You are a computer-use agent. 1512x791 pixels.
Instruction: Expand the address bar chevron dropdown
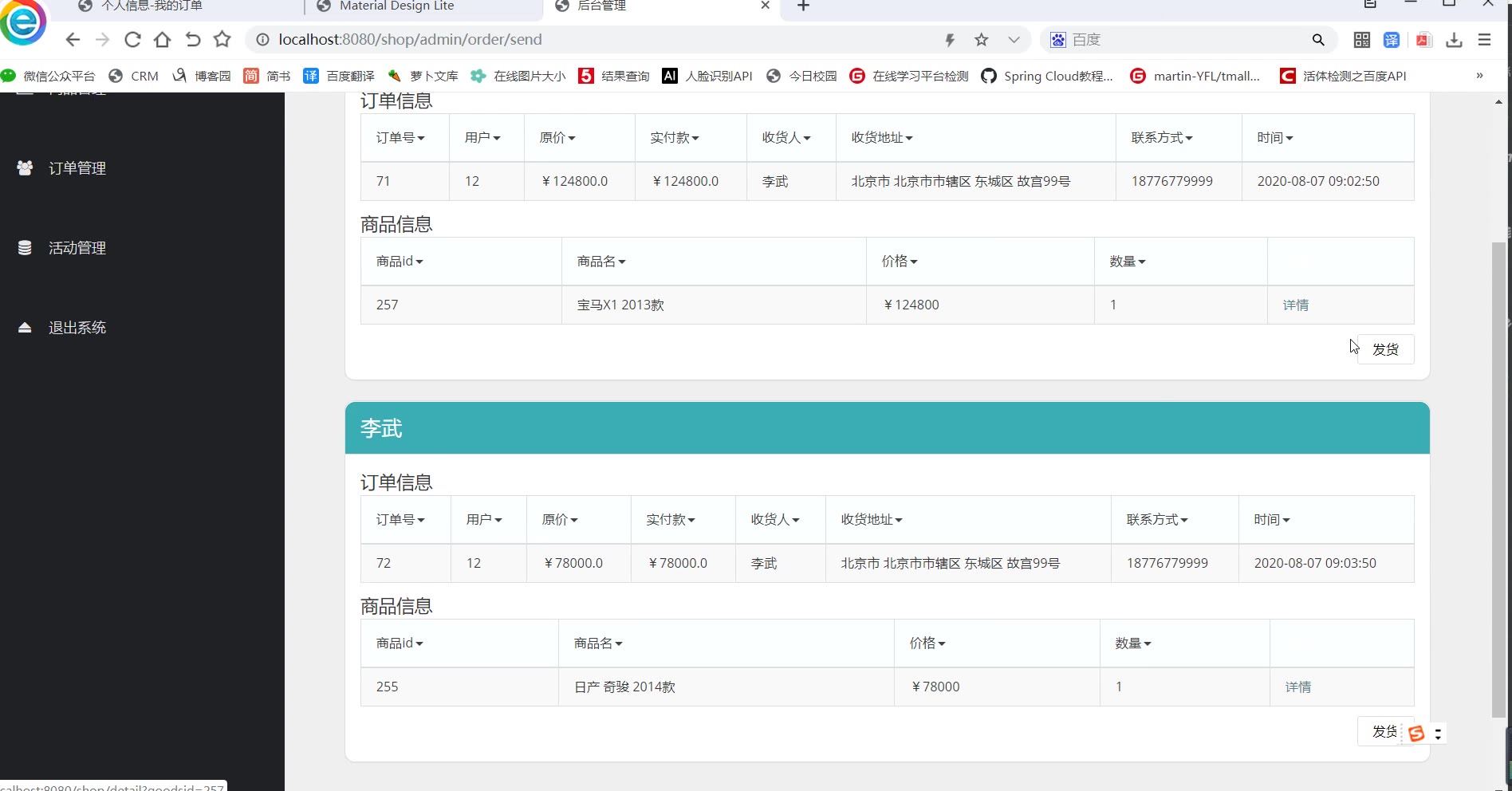coord(1014,40)
